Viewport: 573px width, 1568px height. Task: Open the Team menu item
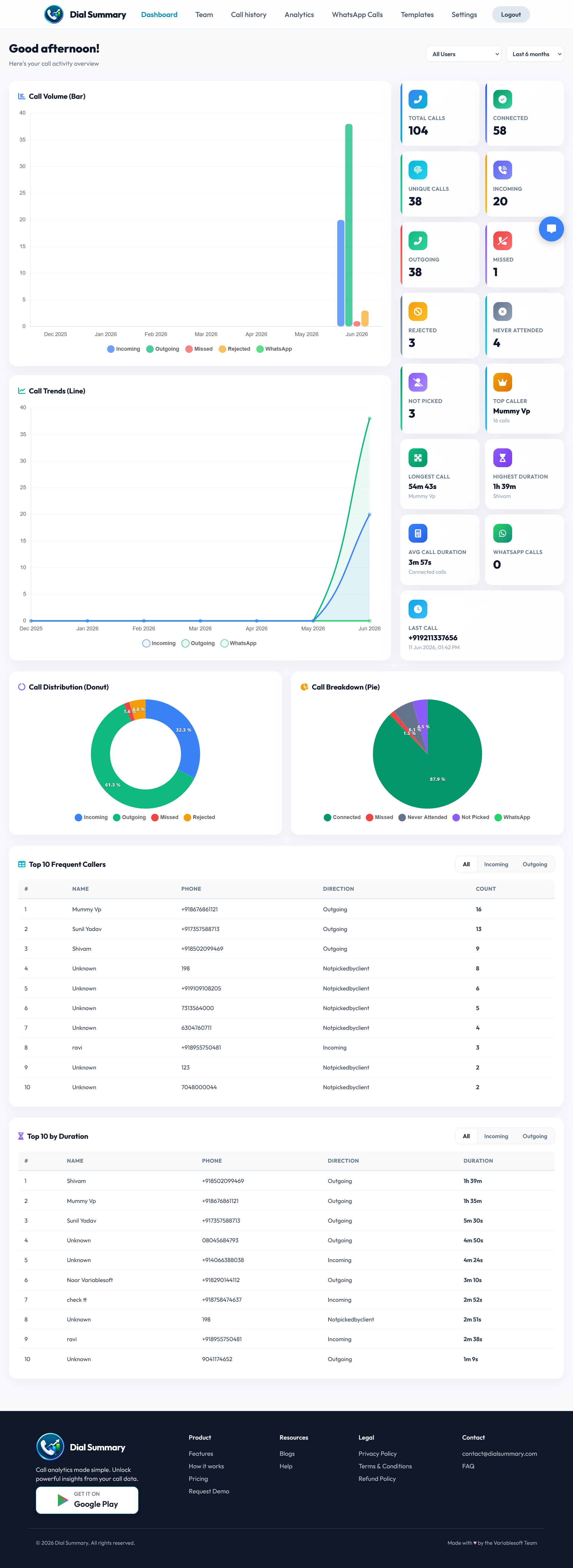pos(204,15)
